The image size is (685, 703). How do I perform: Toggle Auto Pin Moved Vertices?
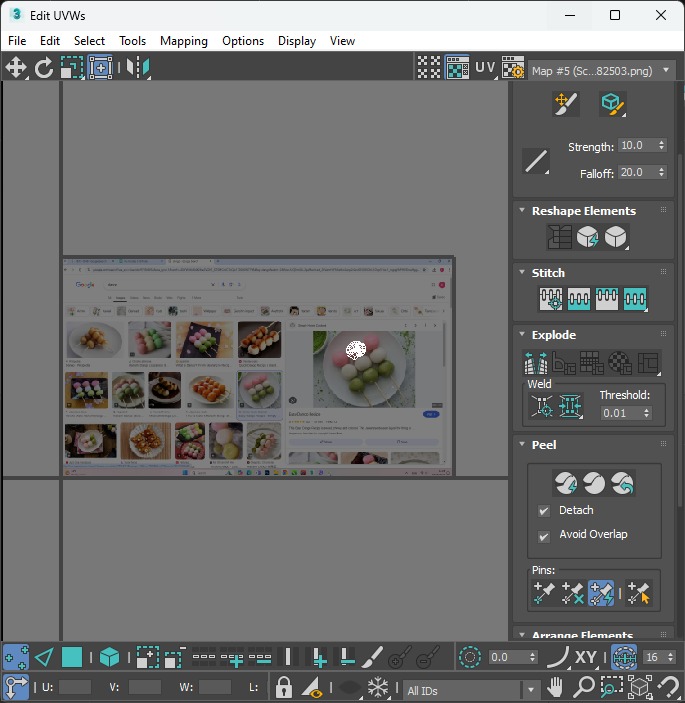(601, 593)
